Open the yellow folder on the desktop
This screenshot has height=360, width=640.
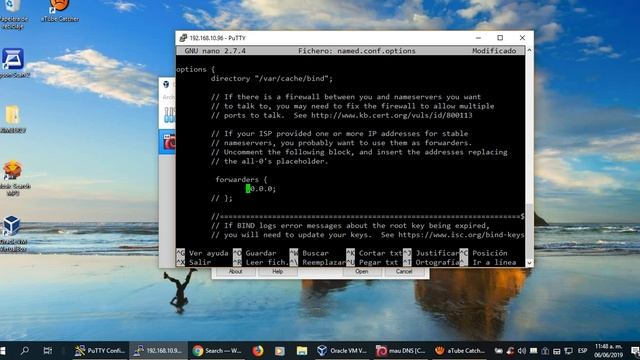coord(13,119)
